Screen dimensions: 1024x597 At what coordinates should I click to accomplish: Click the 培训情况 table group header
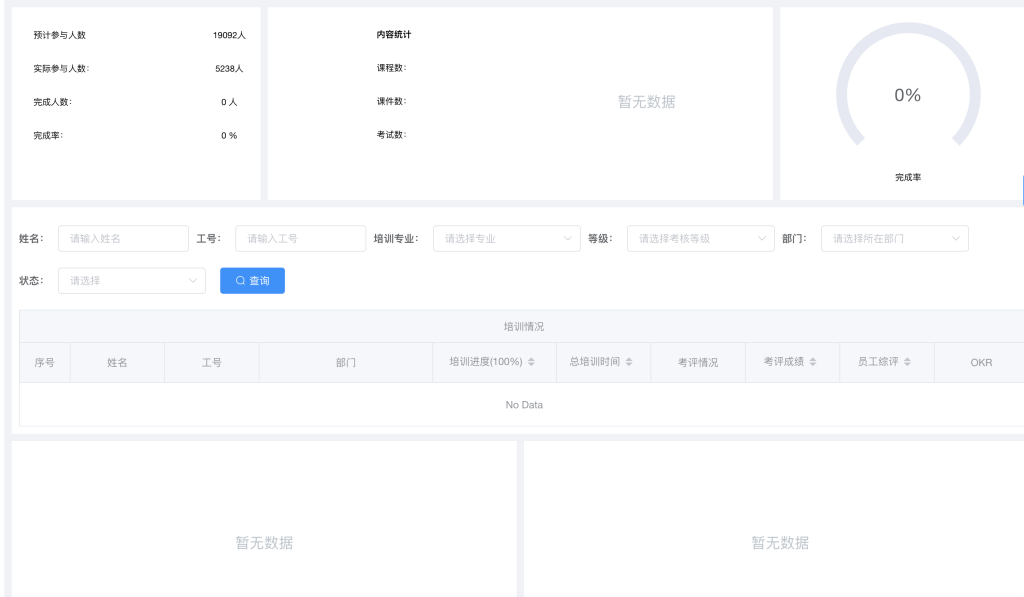point(524,327)
